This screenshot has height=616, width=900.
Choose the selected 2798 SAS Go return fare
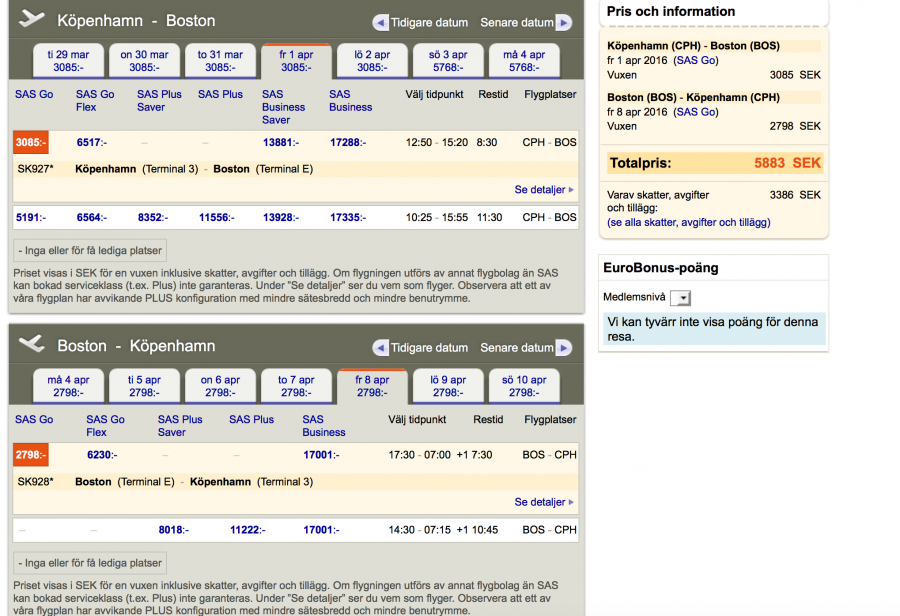pyautogui.click(x=32, y=455)
